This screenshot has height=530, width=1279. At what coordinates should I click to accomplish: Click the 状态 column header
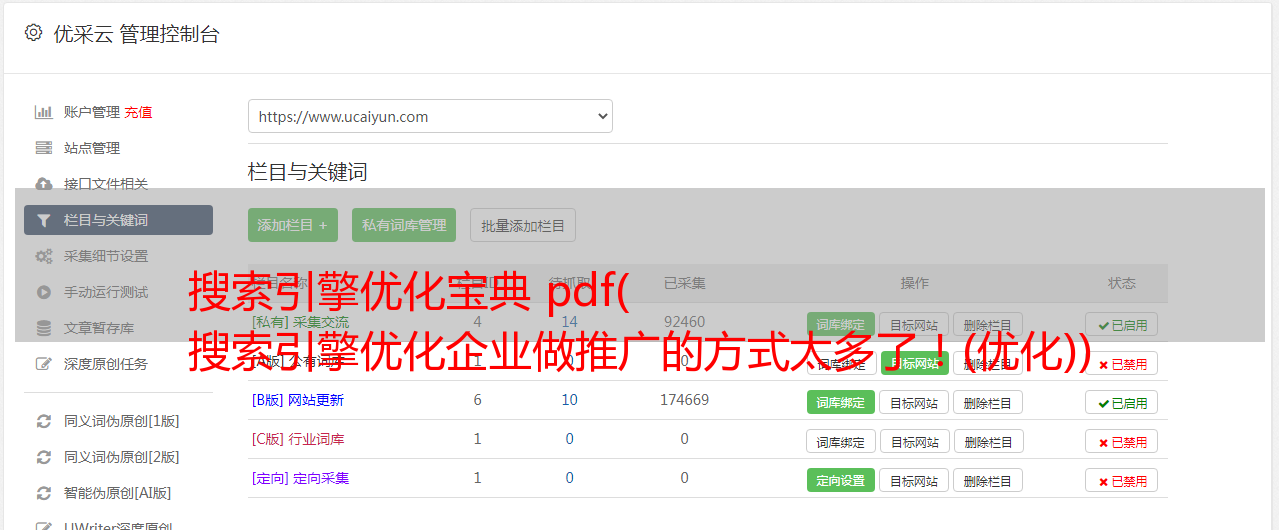[x=1122, y=283]
